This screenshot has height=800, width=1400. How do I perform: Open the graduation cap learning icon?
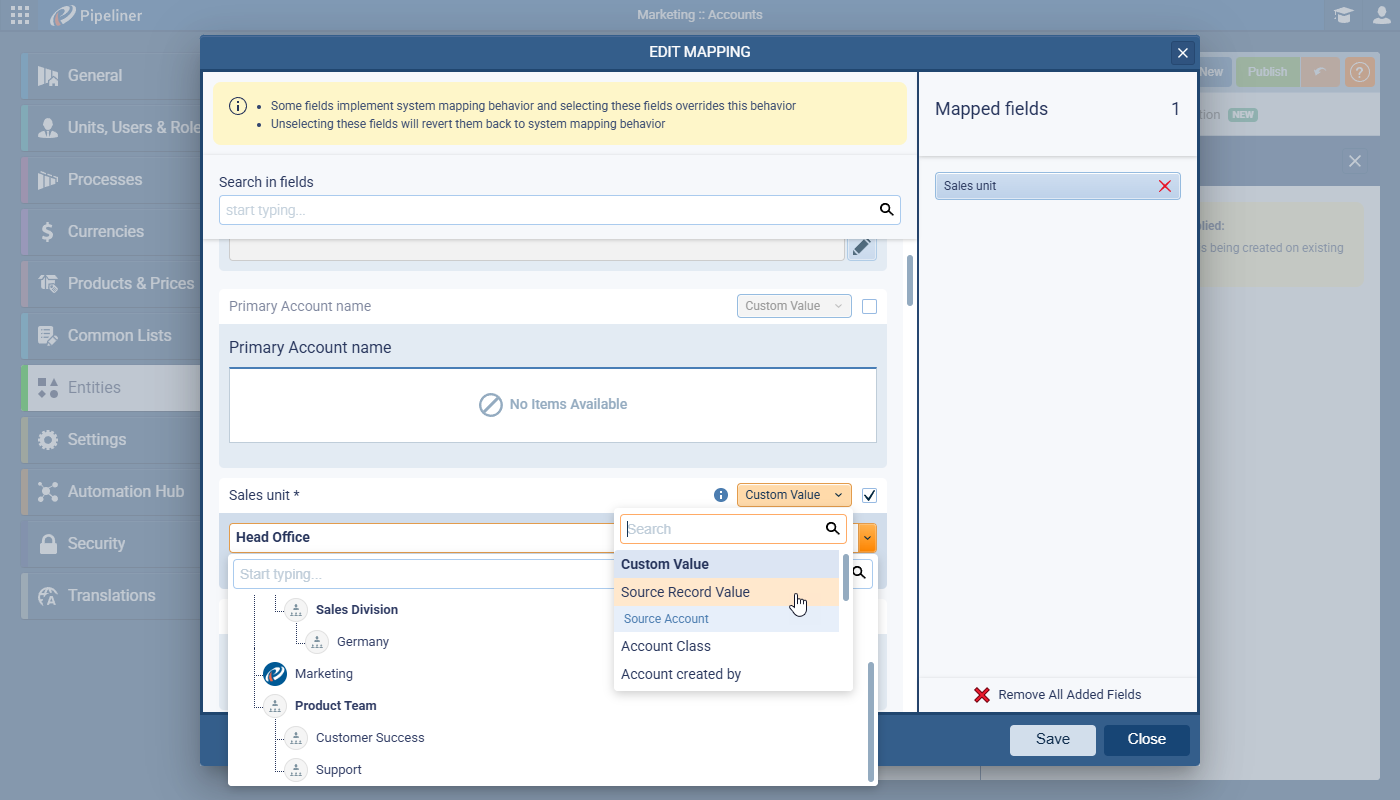[x=1343, y=15]
